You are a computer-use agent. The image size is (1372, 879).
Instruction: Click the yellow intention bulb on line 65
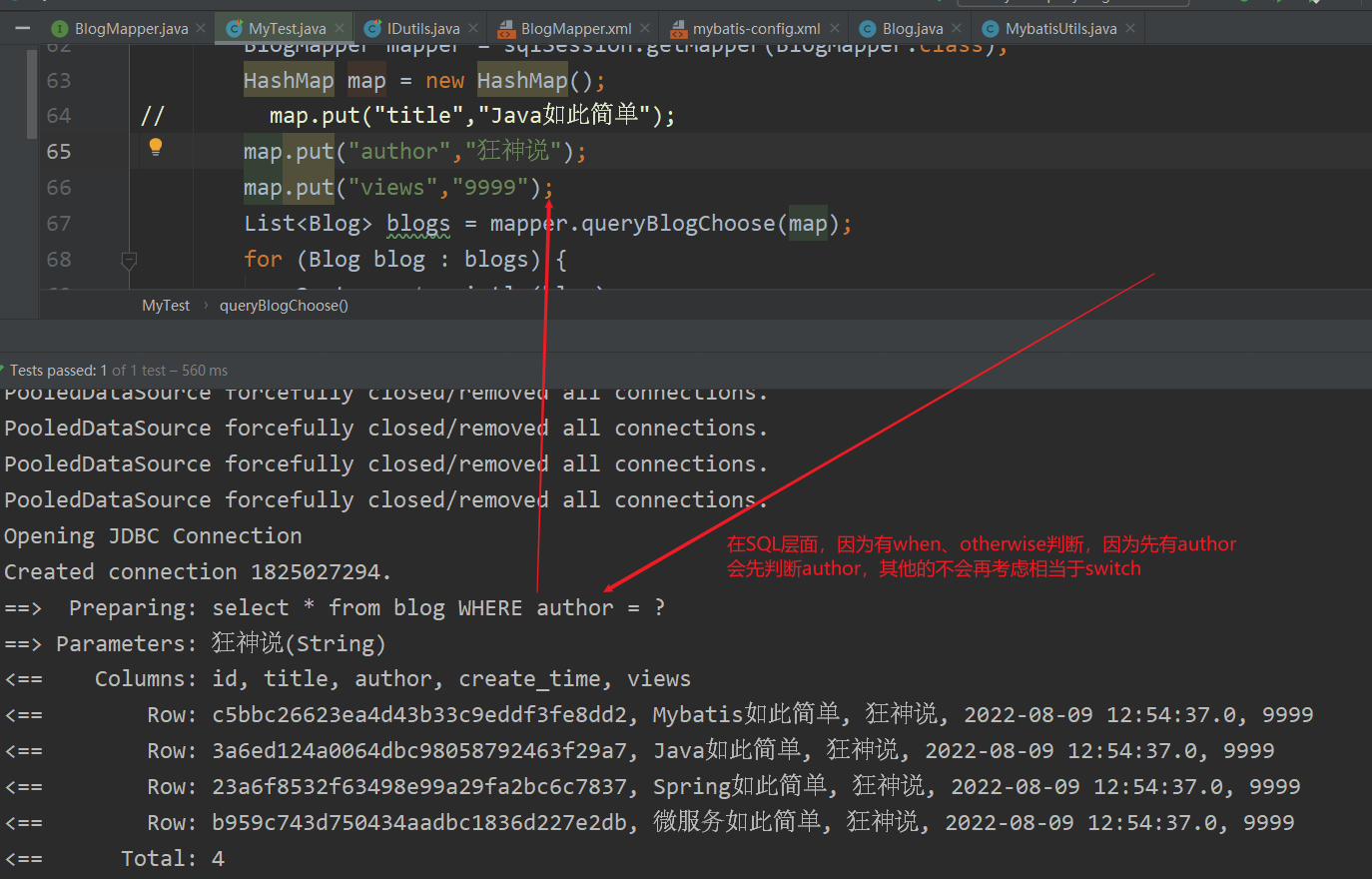156,148
